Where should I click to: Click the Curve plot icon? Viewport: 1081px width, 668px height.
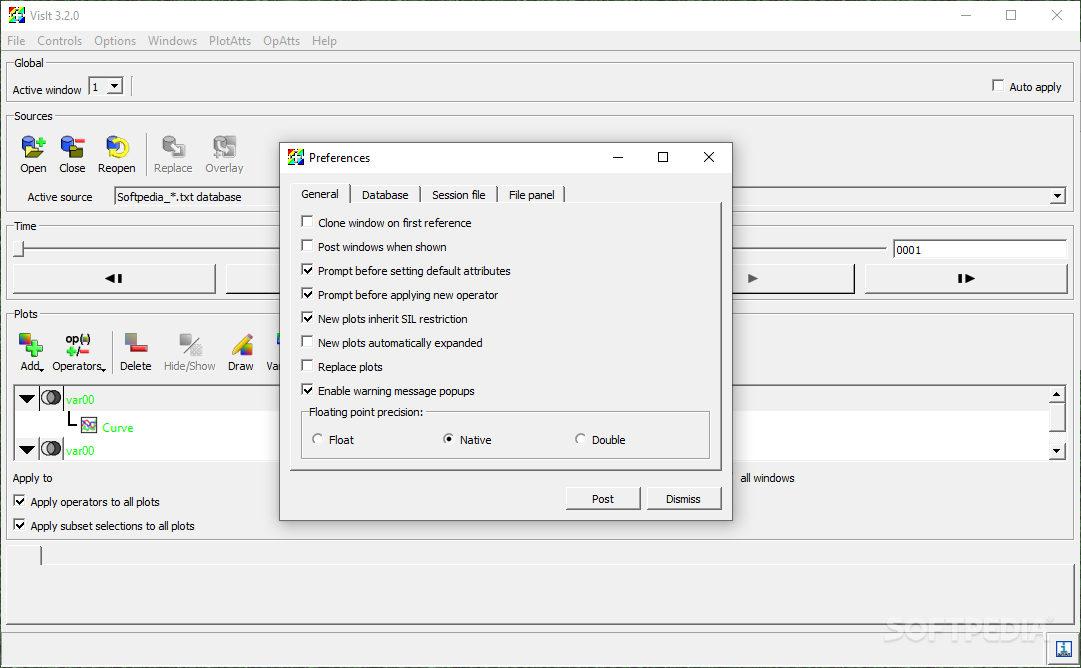(89, 425)
